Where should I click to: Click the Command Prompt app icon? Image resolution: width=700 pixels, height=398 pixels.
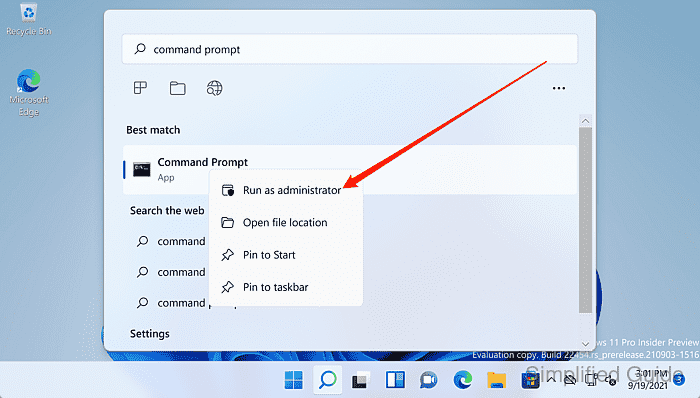pos(142,170)
